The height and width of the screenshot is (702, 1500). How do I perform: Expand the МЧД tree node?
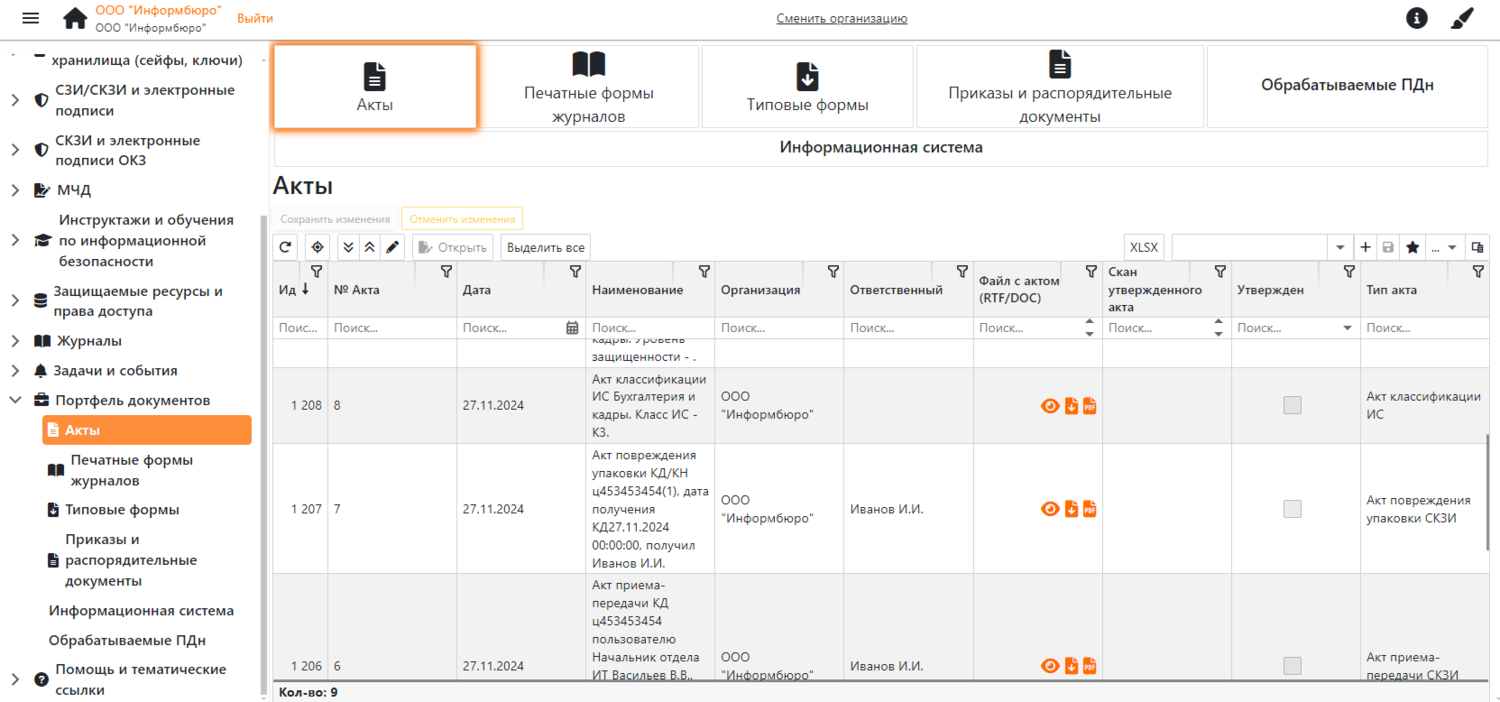pyautogui.click(x=15, y=190)
